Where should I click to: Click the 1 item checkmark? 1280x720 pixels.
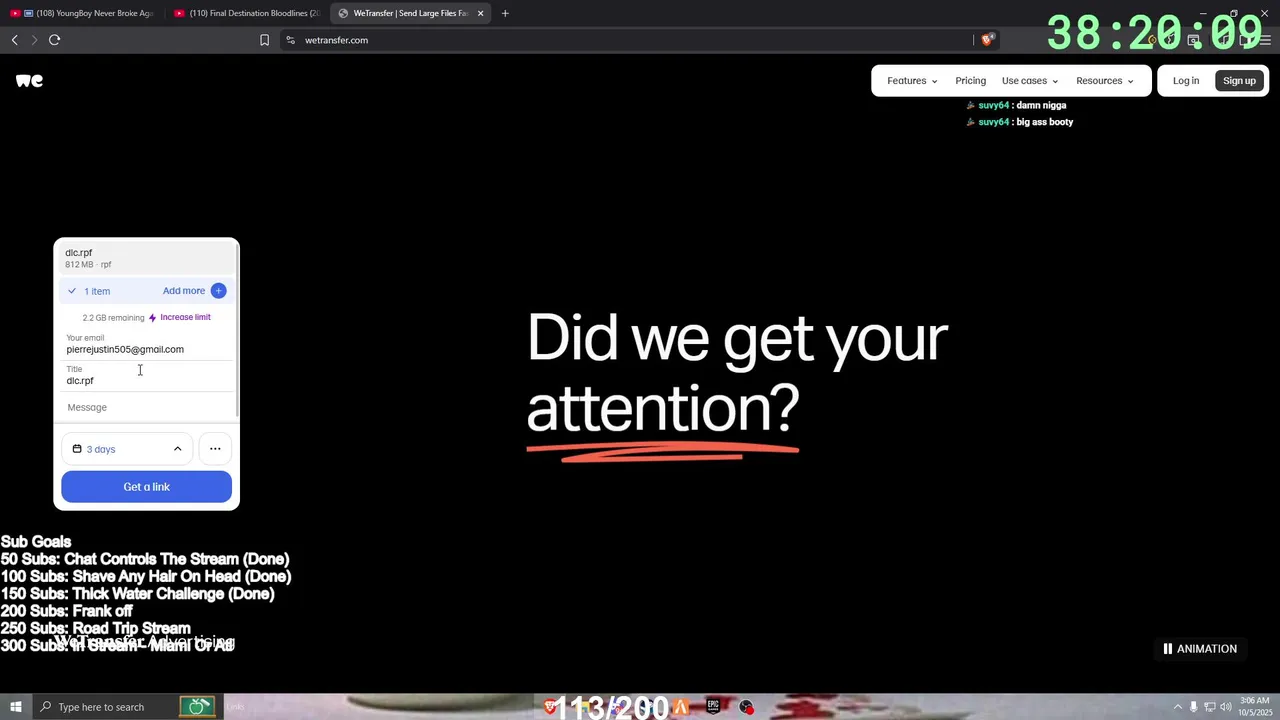(x=72, y=291)
